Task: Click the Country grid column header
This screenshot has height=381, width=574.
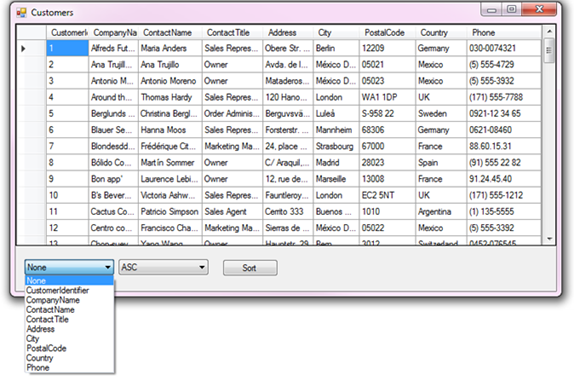Action: point(441,33)
